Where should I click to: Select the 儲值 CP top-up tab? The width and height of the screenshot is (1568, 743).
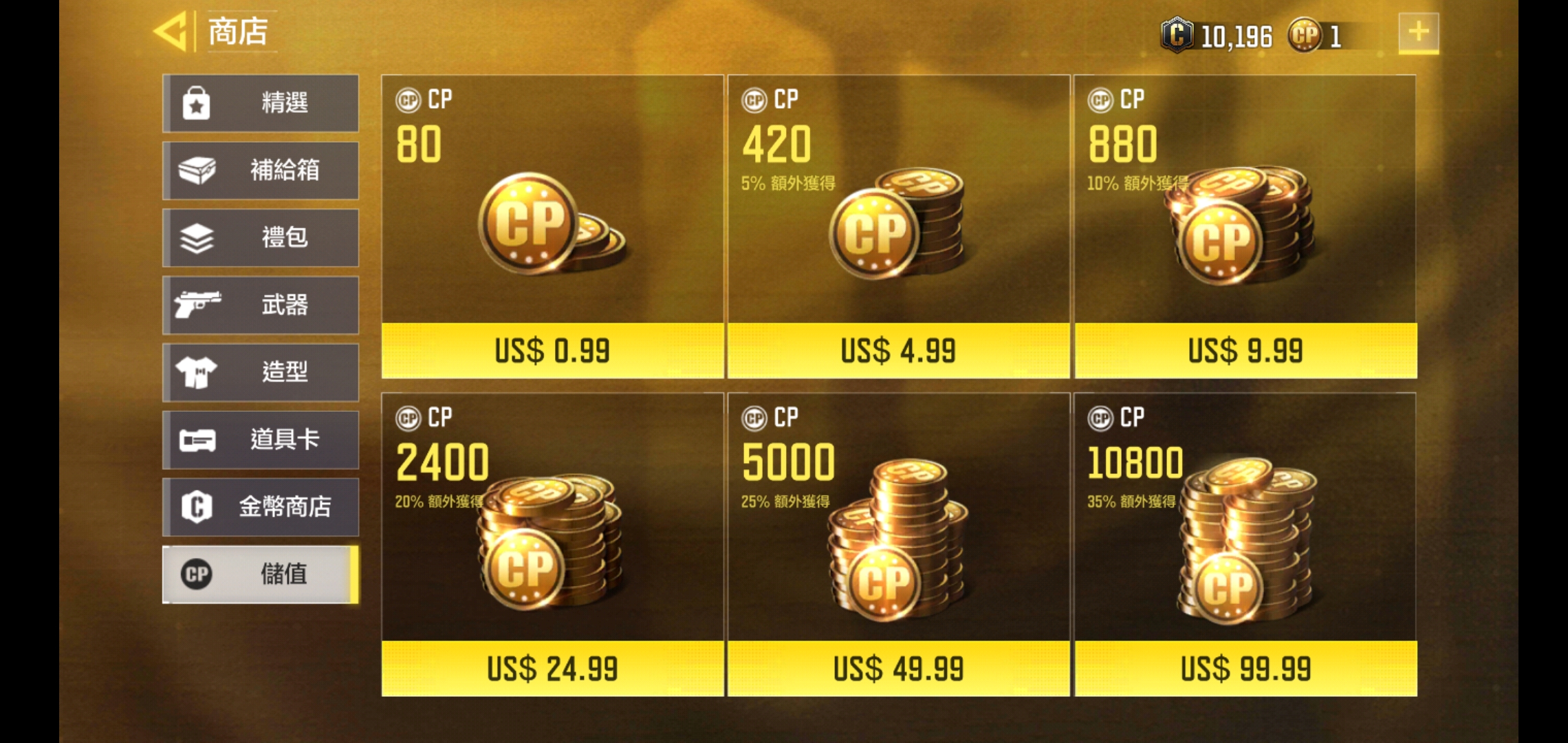point(261,574)
